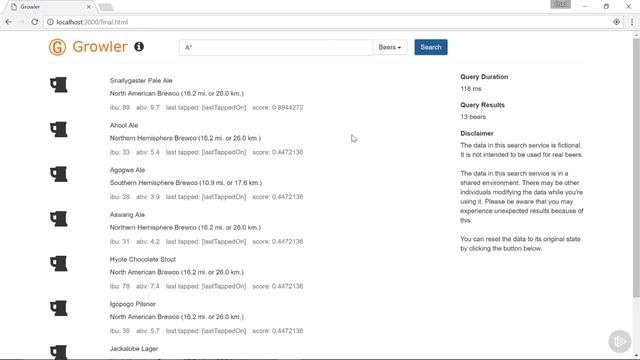Click the beer mug icon for Ahool Ale
640x360 pixels.
point(59,129)
